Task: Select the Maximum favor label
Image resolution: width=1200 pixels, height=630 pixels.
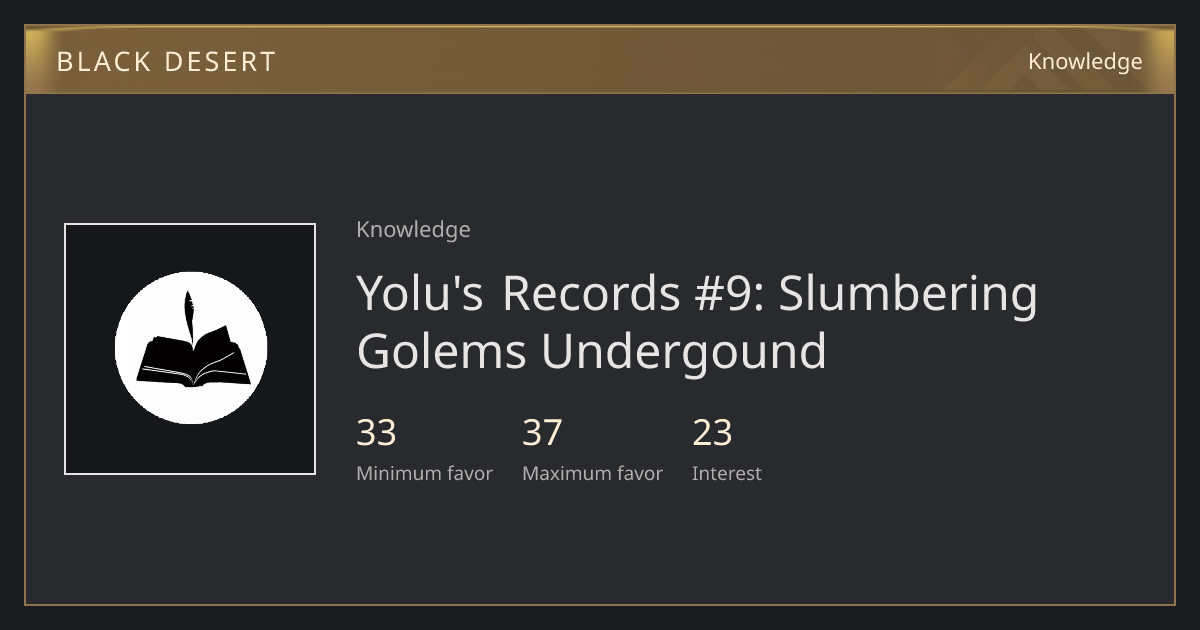Action: (592, 473)
